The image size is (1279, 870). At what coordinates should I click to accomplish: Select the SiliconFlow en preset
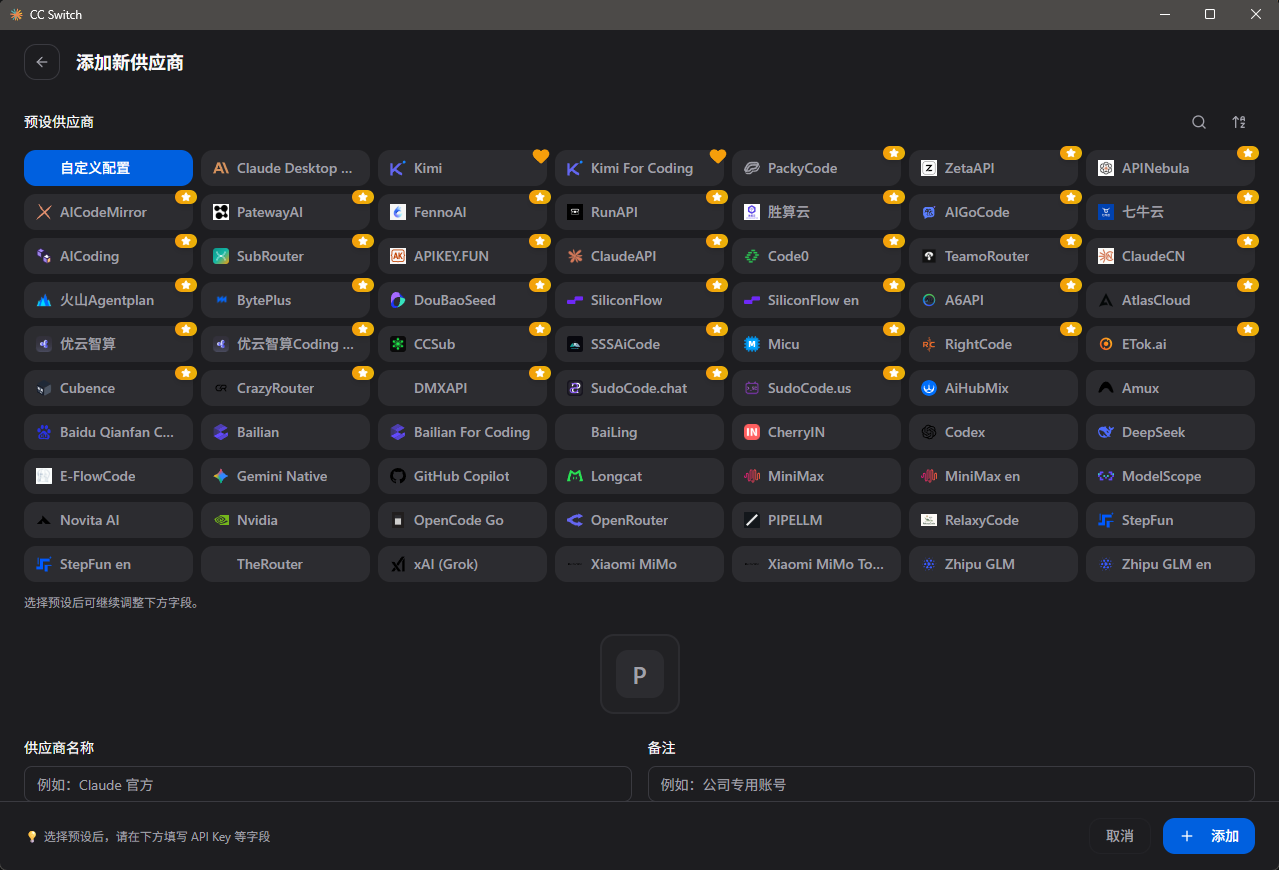[816, 300]
